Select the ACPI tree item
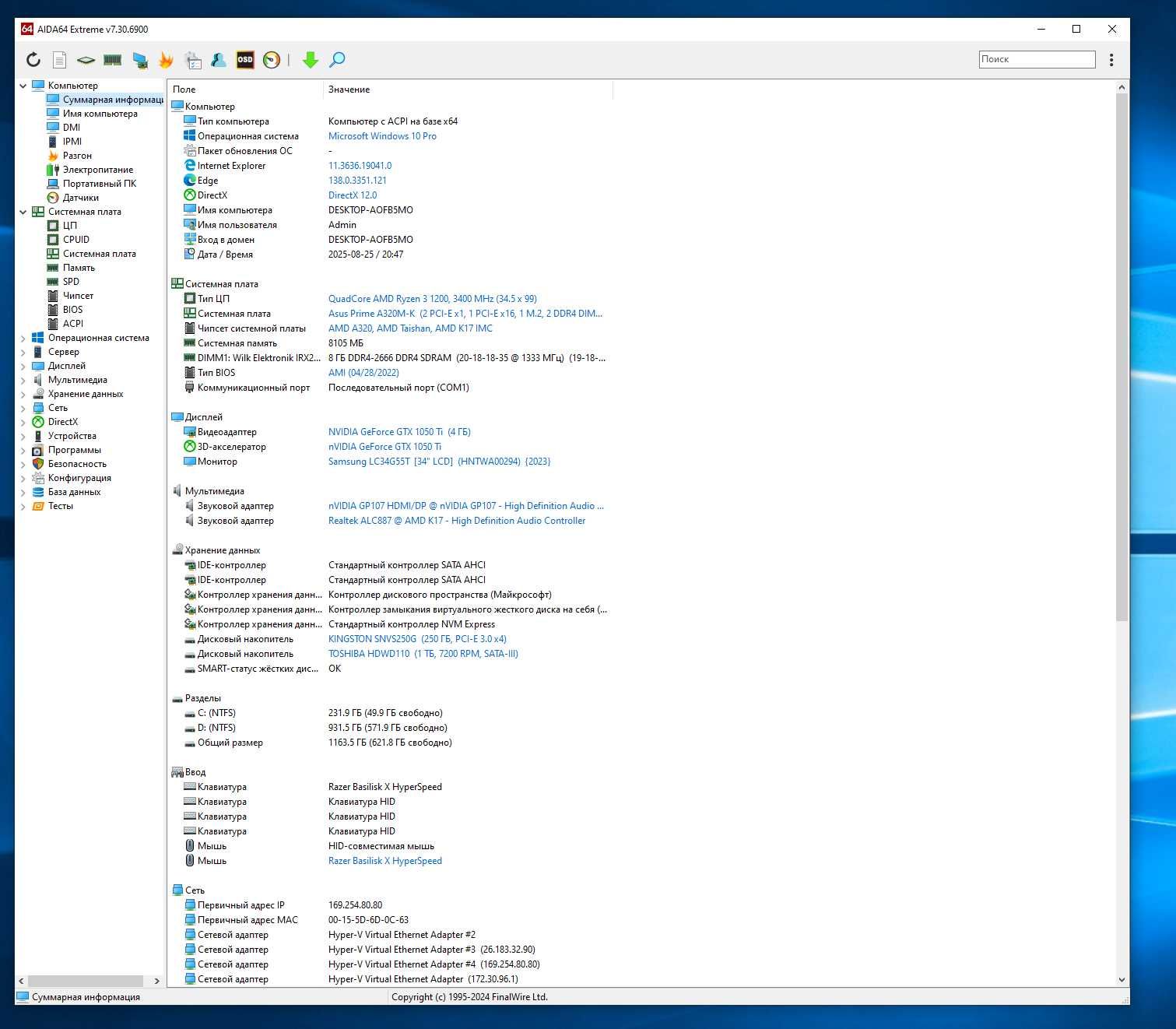This screenshot has width=1176, height=1029. 73,324
